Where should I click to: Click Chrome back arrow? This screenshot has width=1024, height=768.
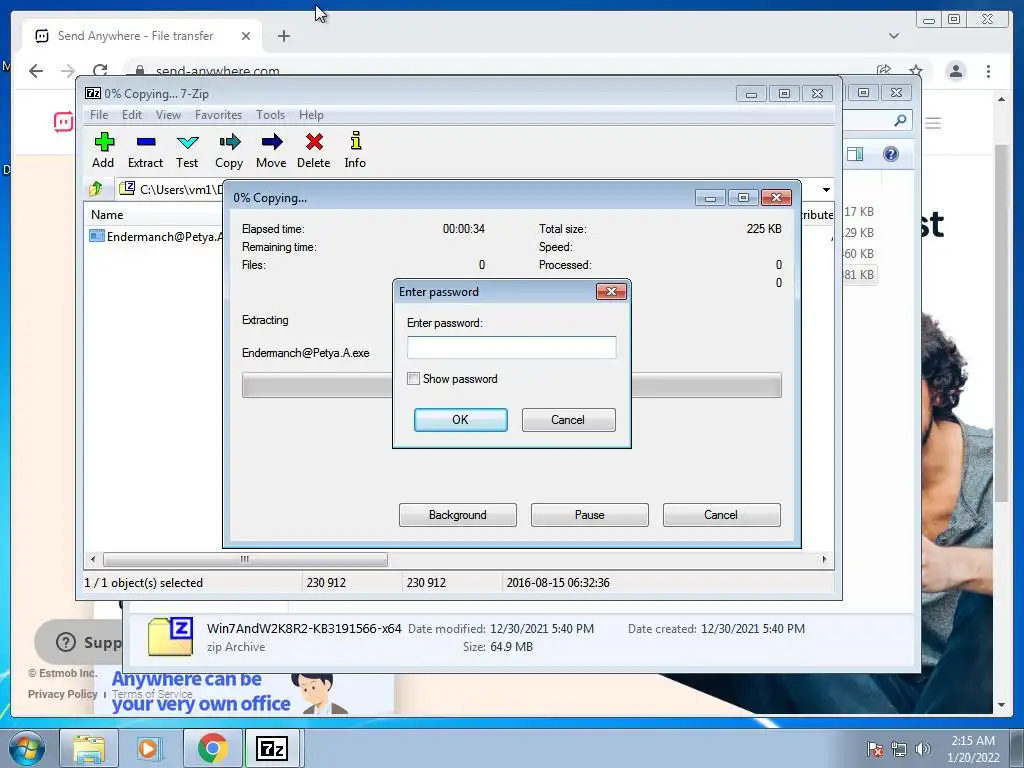(36, 71)
